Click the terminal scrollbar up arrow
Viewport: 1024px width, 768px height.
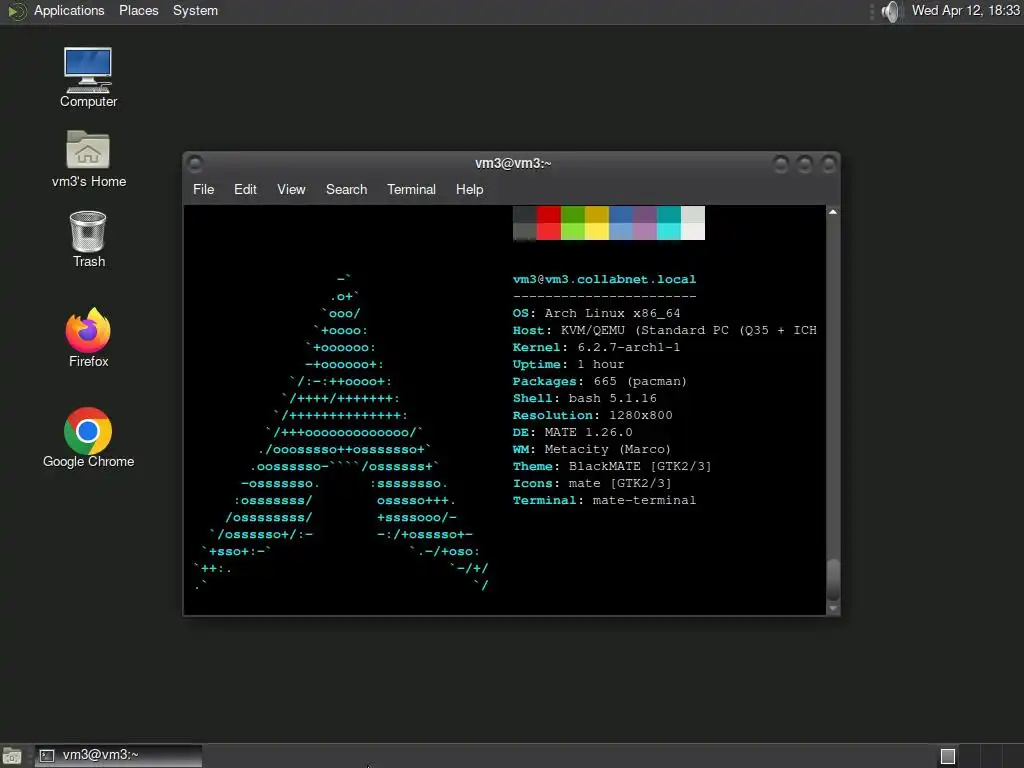point(833,212)
